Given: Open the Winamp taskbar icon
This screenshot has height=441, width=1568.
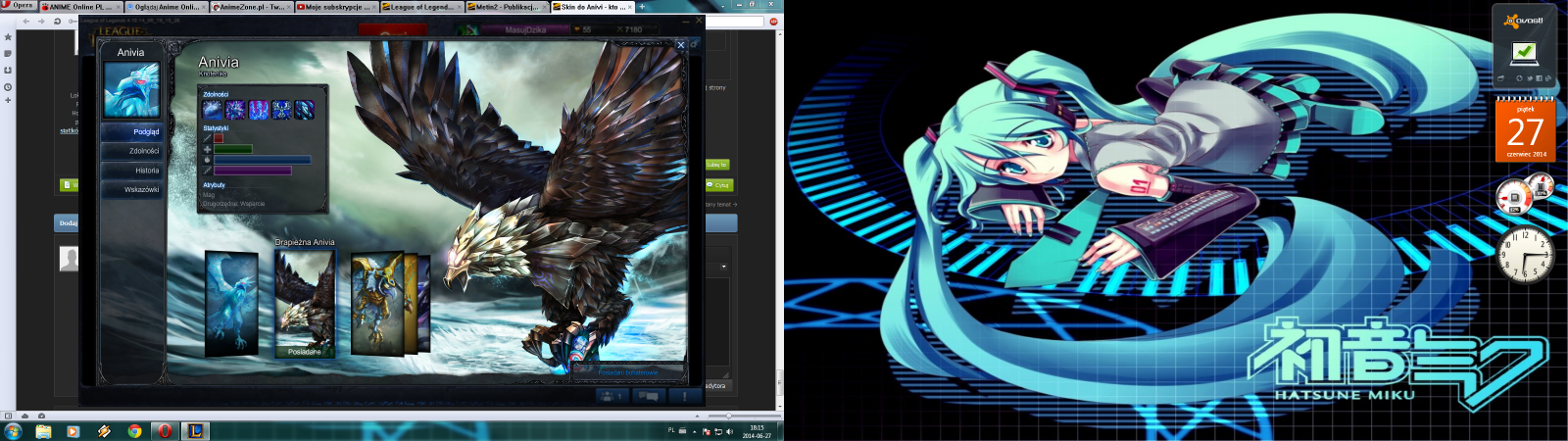Looking at the screenshot, I should click(x=103, y=431).
